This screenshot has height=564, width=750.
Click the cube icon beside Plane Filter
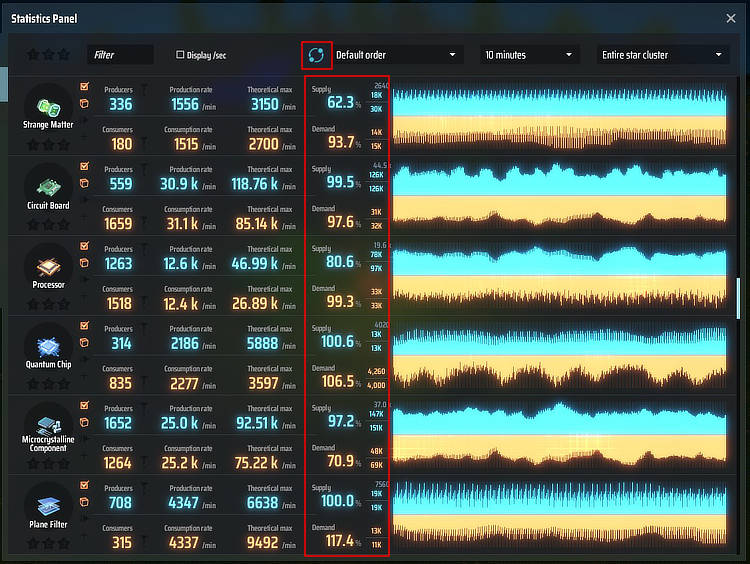coord(84,502)
